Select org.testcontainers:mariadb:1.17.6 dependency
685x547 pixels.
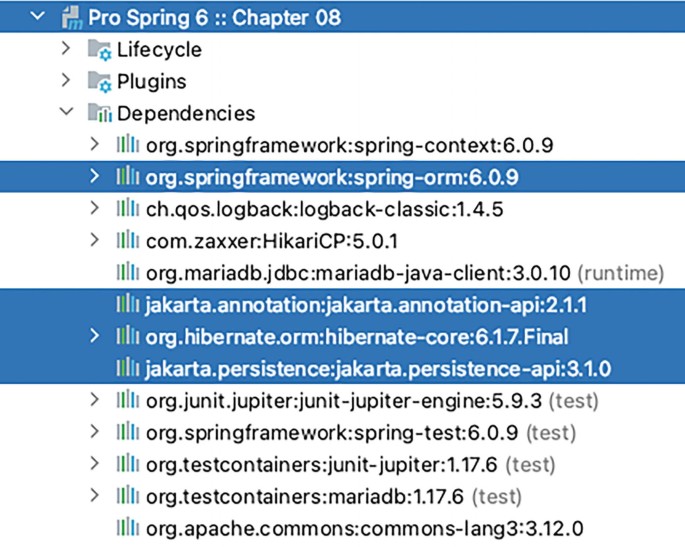tap(306, 497)
